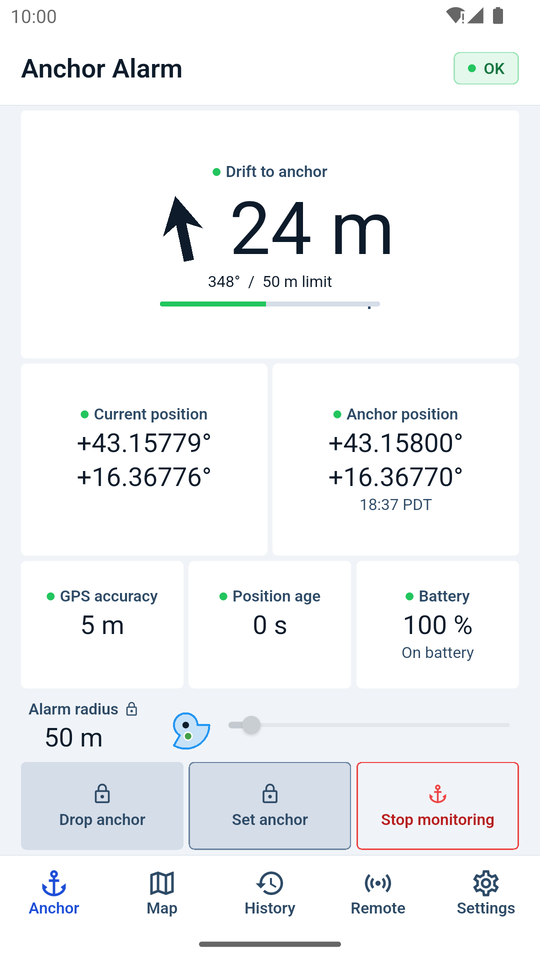Tap the cellular signal icon

click(x=475, y=15)
